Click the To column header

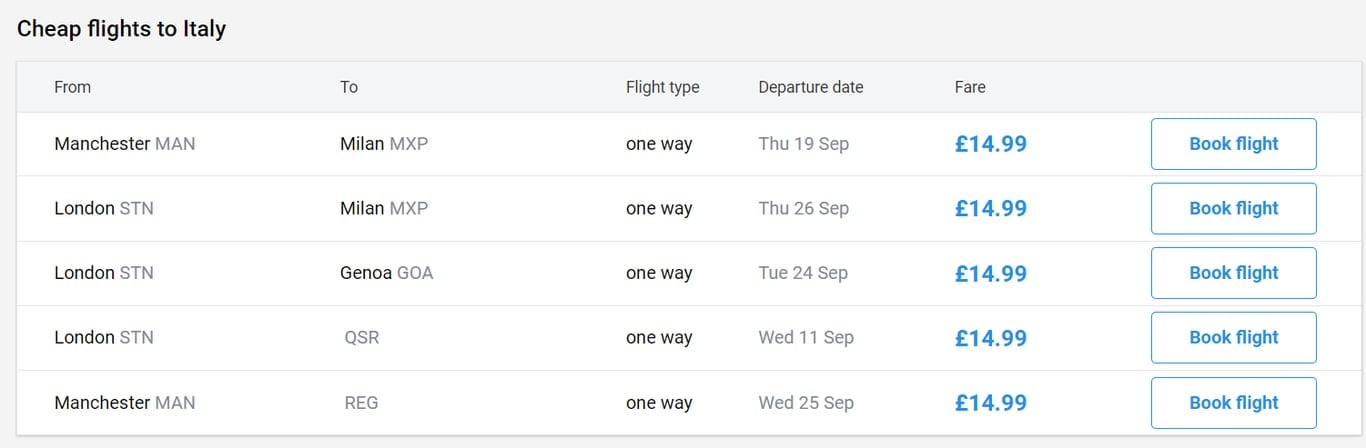(349, 87)
